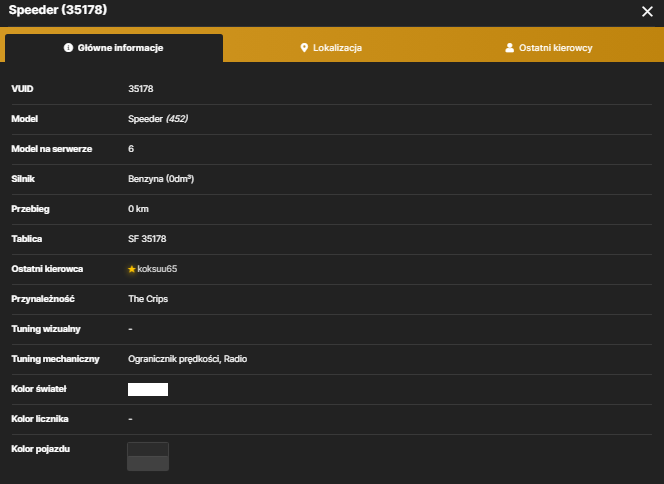Open last driver koksuu65 profile
This screenshot has width=664, height=484.
click(157, 269)
